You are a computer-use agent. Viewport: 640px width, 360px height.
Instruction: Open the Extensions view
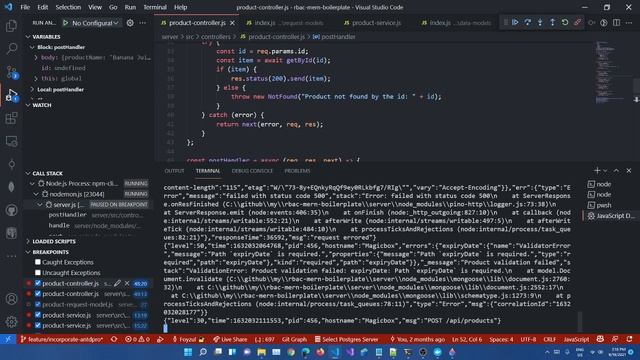click(11, 118)
